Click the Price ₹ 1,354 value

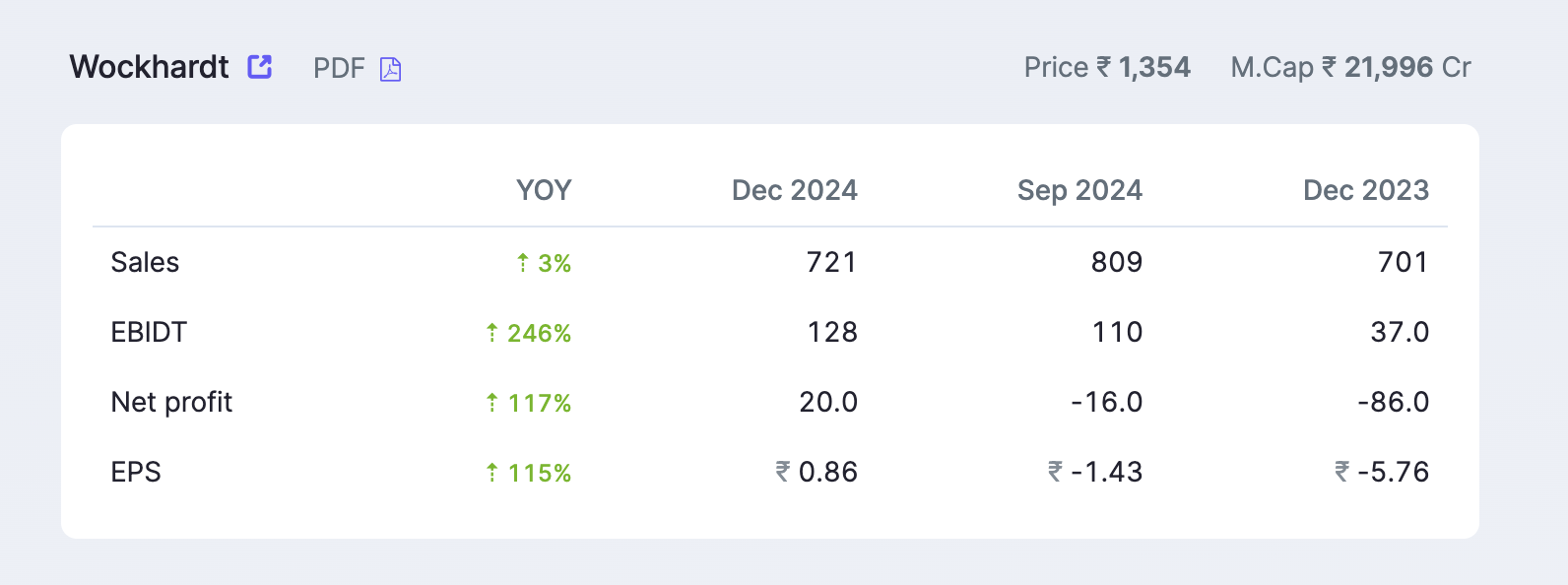click(x=1107, y=67)
